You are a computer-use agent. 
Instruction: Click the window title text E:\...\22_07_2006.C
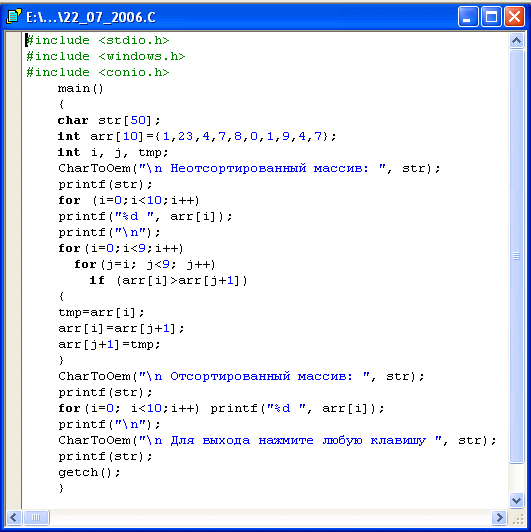pyautogui.click(x=91, y=17)
